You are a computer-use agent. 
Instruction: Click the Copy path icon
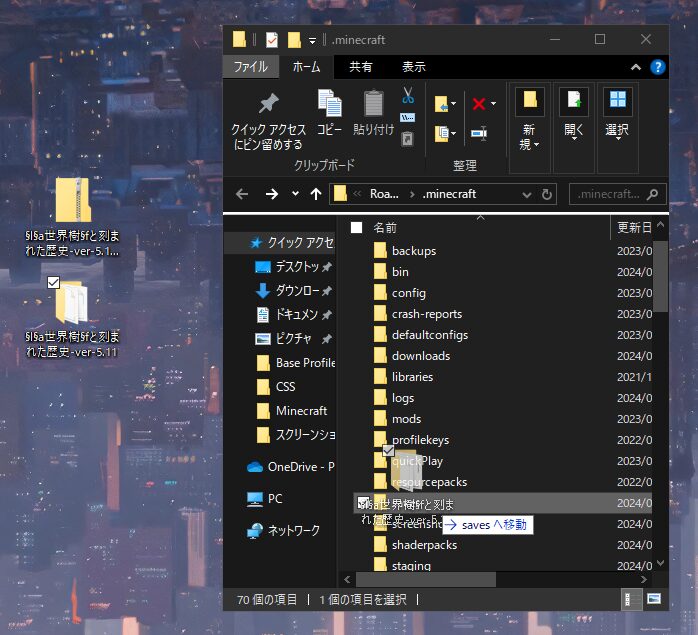click(407, 118)
